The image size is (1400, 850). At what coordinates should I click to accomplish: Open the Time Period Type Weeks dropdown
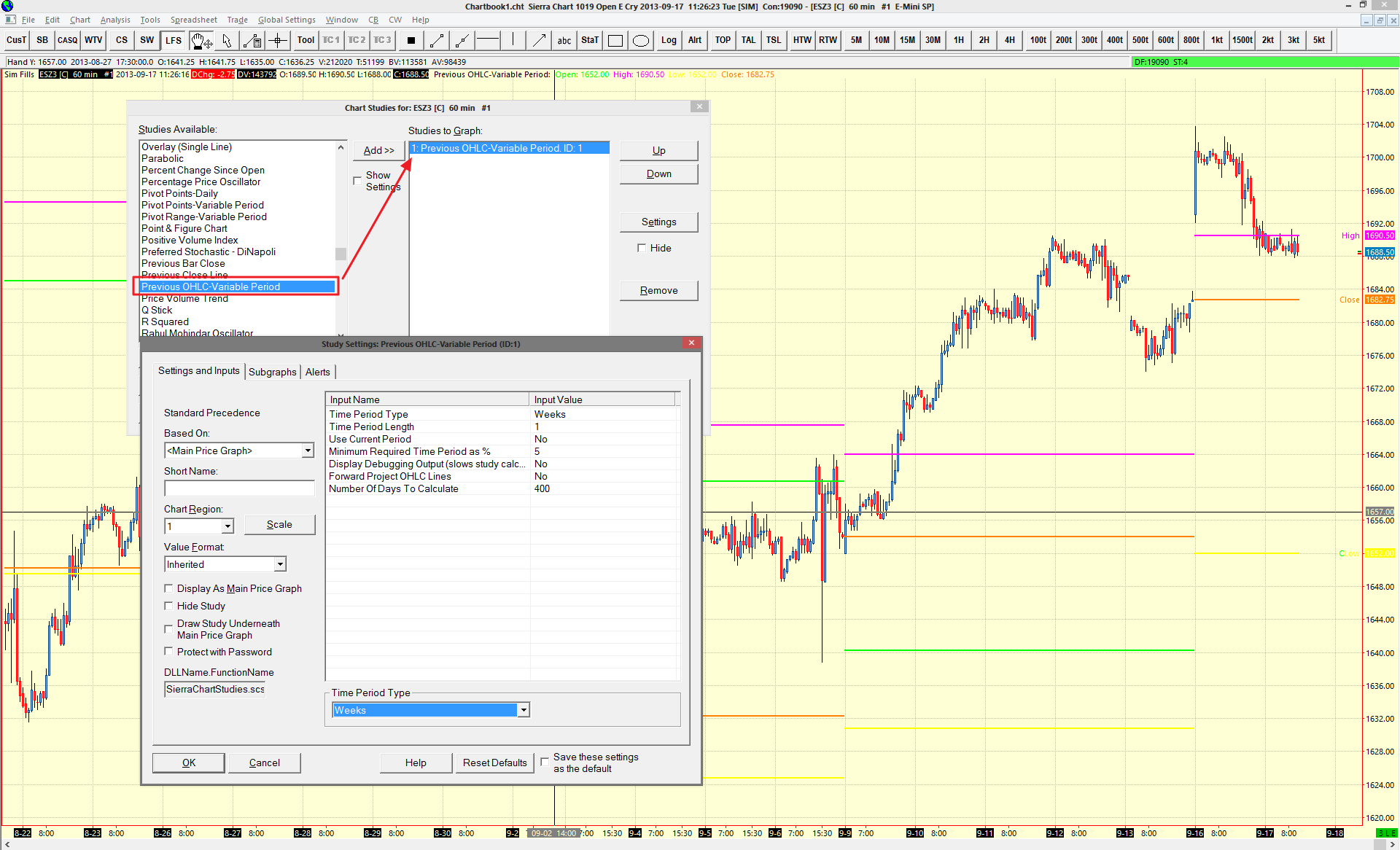pos(524,710)
